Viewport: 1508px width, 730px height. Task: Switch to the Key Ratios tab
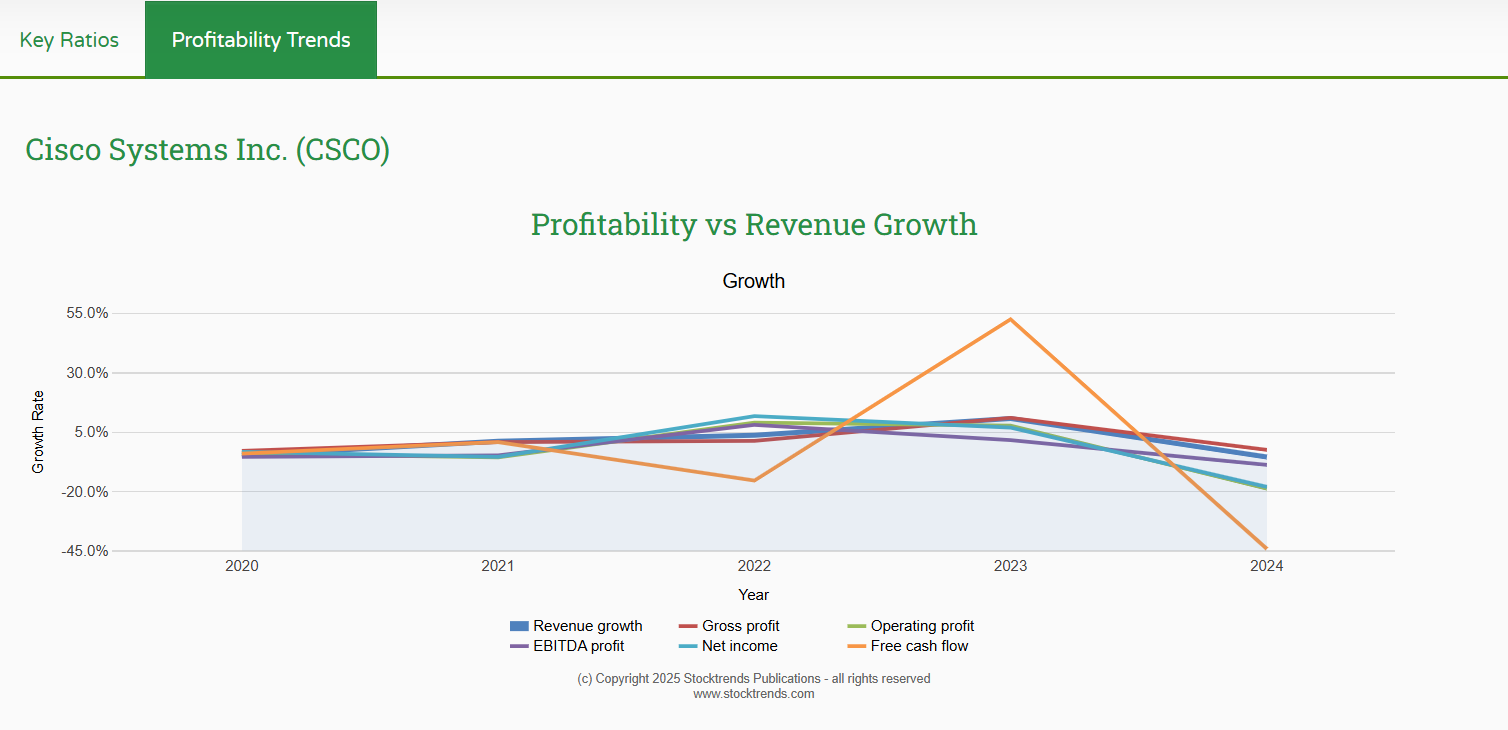[69, 40]
